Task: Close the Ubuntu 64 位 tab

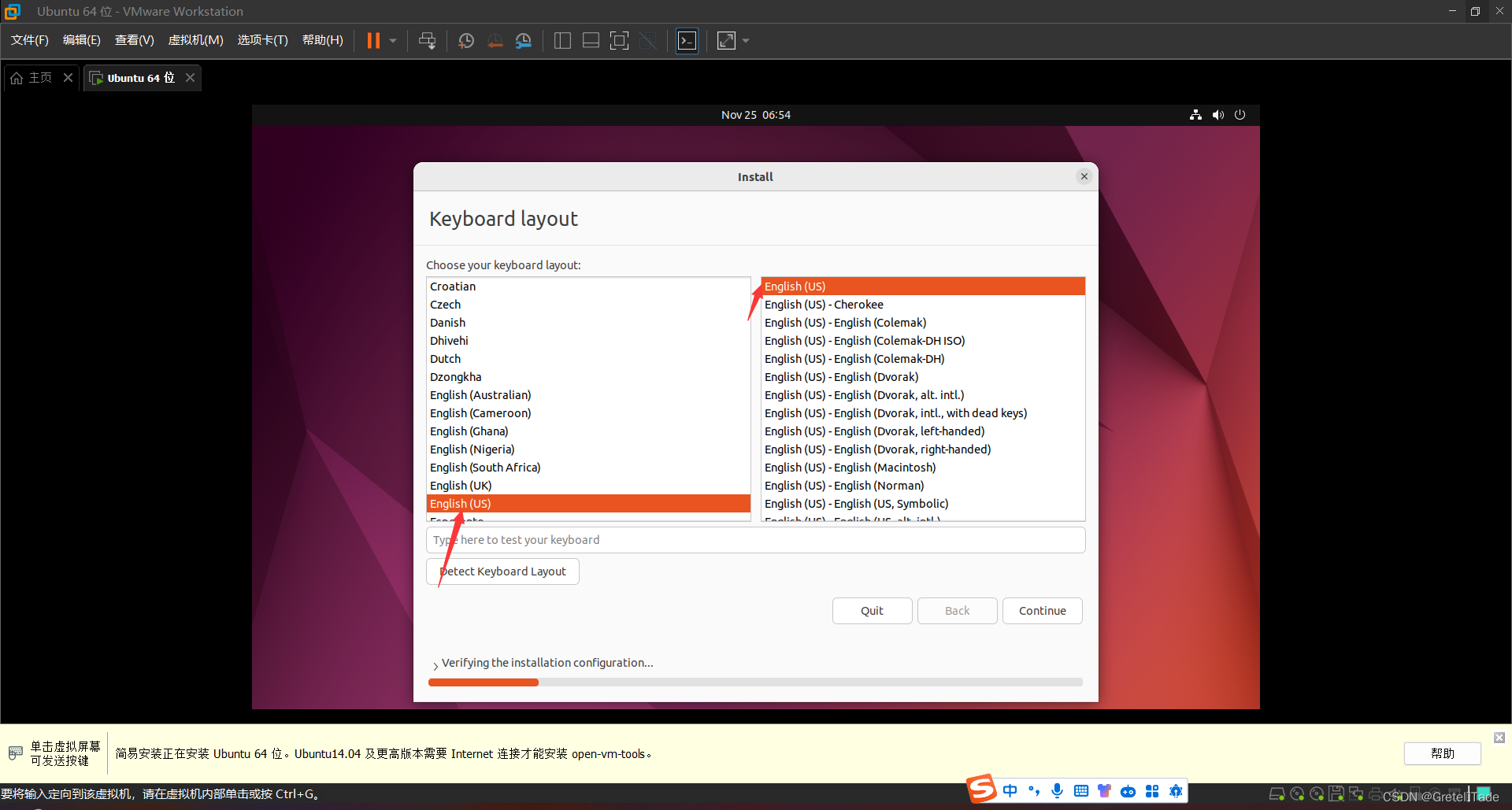Action: coord(190,77)
